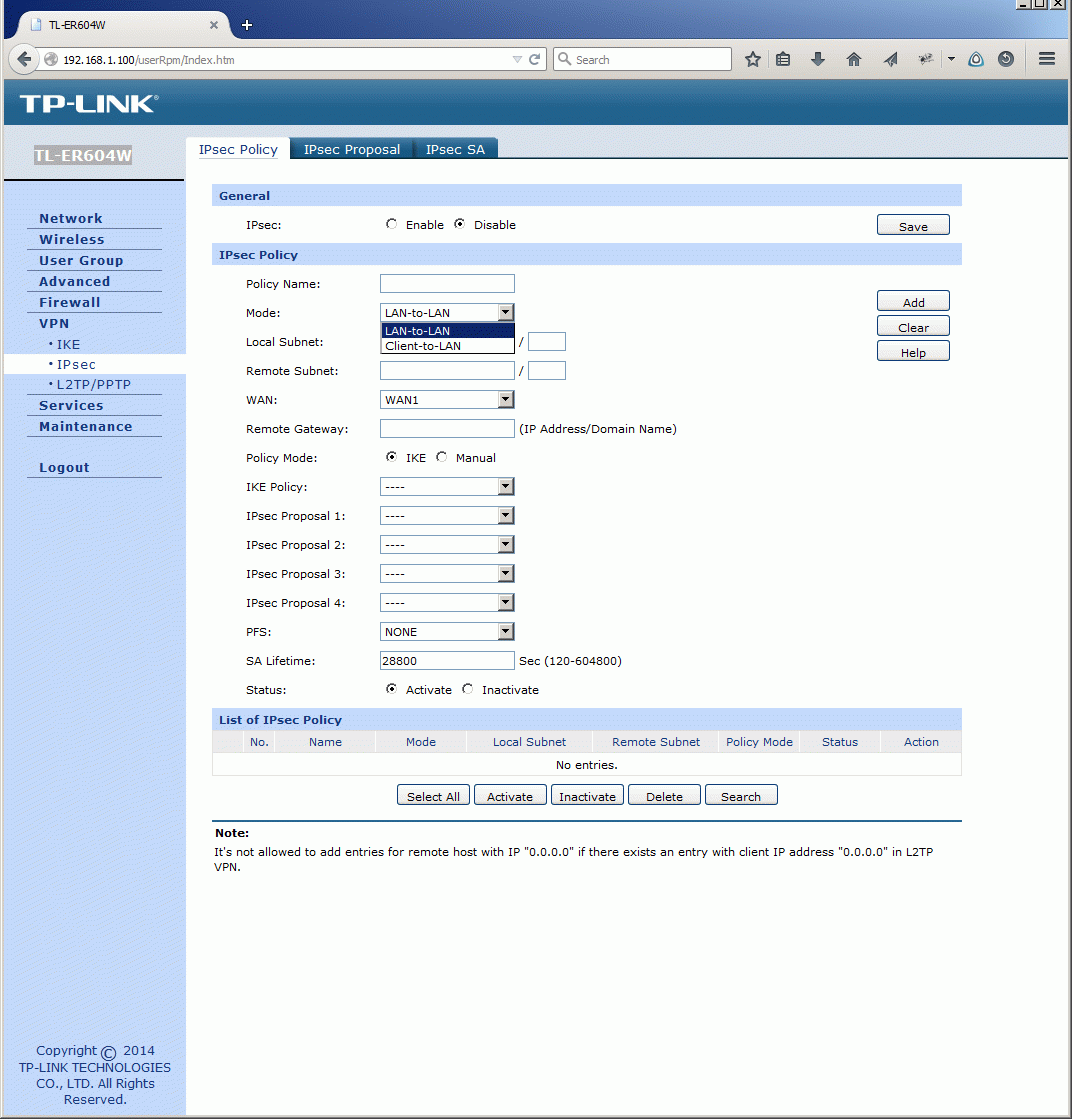This screenshot has height=1119, width=1072.
Task: Click Activate button below policy list
Action: click(510, 795)
